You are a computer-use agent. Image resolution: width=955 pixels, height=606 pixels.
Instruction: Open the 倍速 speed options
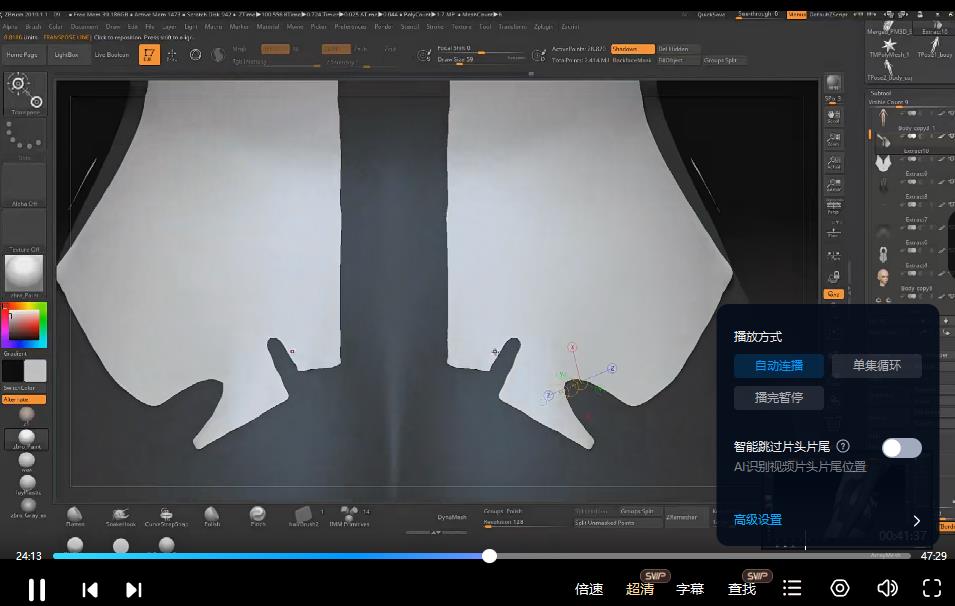tap(589, 589)
